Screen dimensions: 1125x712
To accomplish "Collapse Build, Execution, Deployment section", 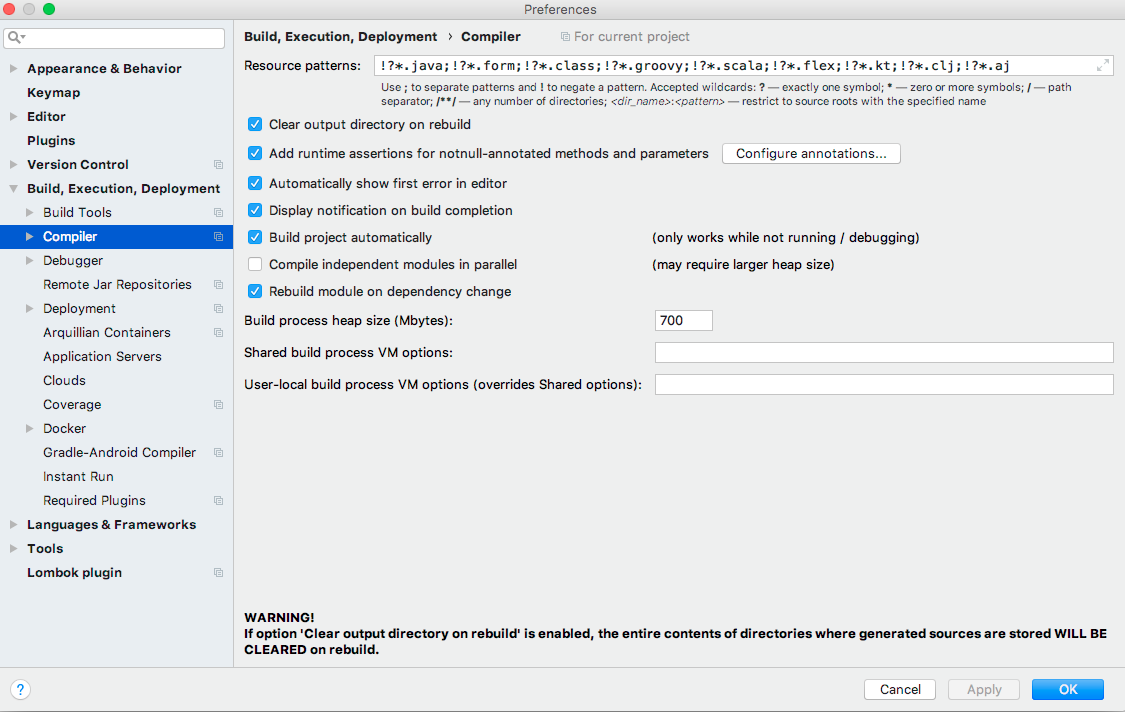I will pos(13,189).
